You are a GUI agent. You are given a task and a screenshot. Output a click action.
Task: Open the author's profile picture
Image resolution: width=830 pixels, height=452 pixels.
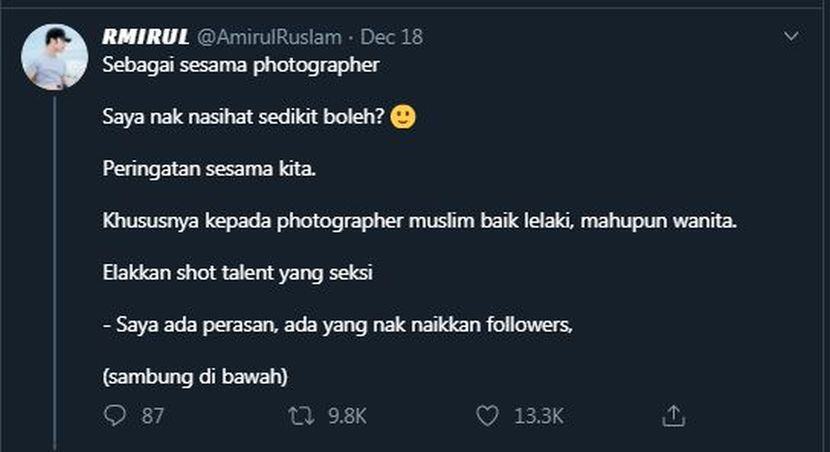click(54, 57)
